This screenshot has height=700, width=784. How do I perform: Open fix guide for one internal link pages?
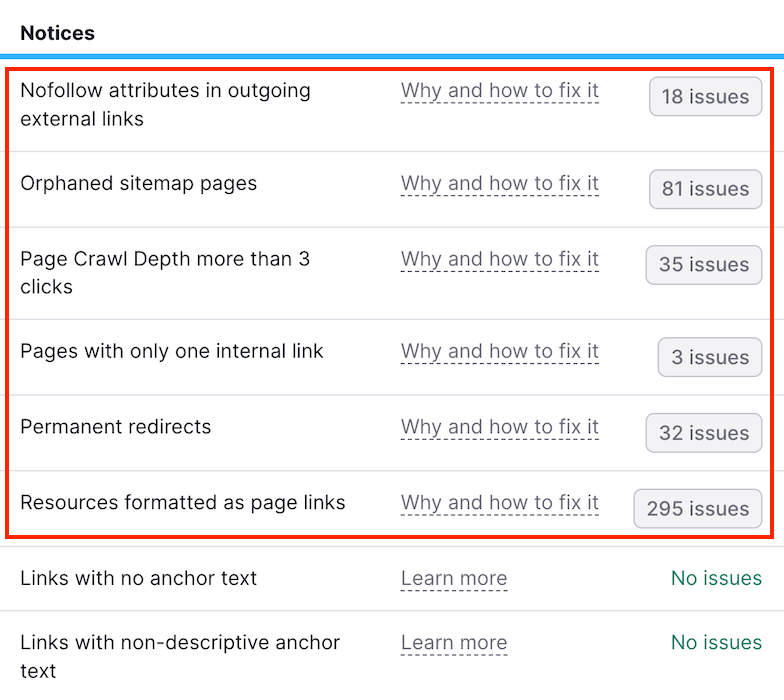coord(499,352)
